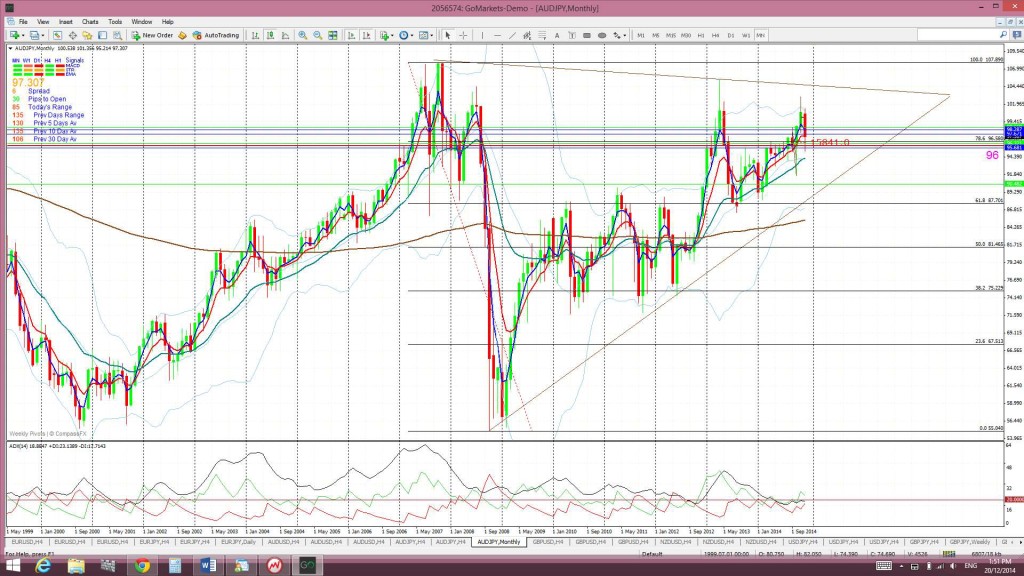Image resolution: width=1024 pixels, height=576 pixels.
Task: Expand the Arrows tool dropdown arrow
Action: point(625,35)
